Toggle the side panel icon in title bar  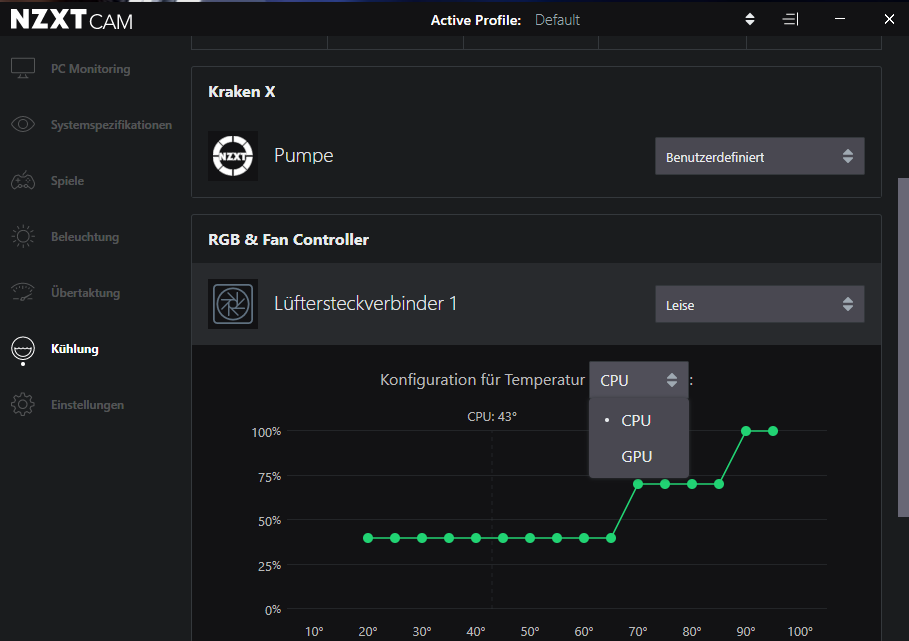tap(791, 20)
